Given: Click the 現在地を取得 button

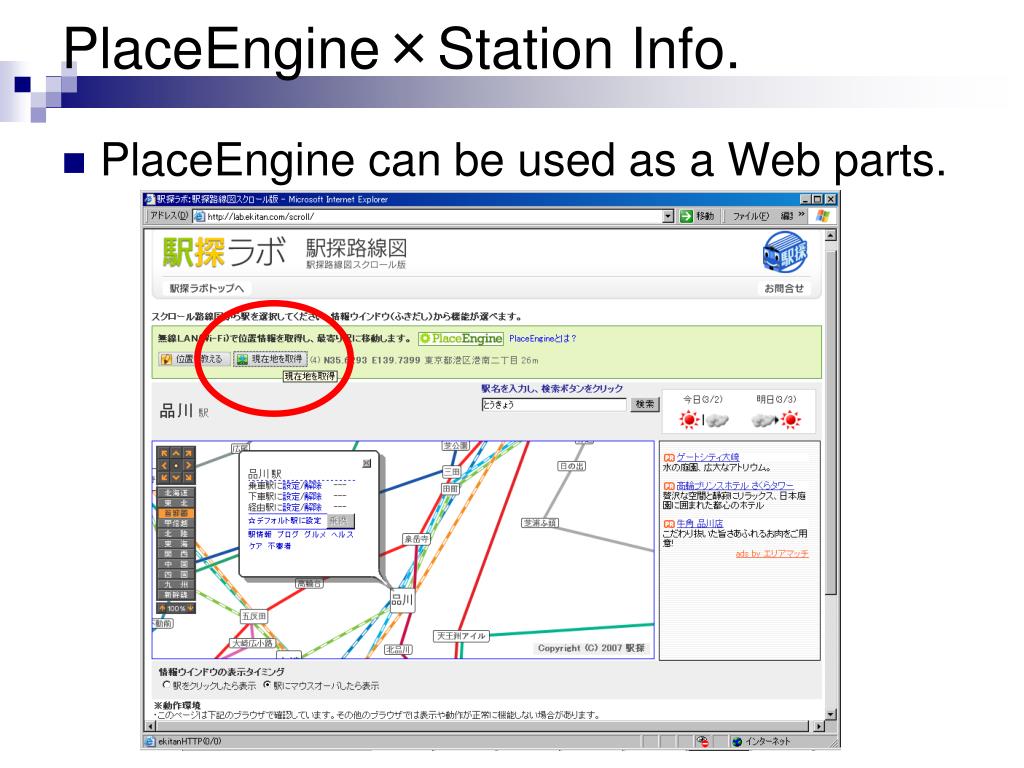Looking at the screenshot, I should point(270,359).
